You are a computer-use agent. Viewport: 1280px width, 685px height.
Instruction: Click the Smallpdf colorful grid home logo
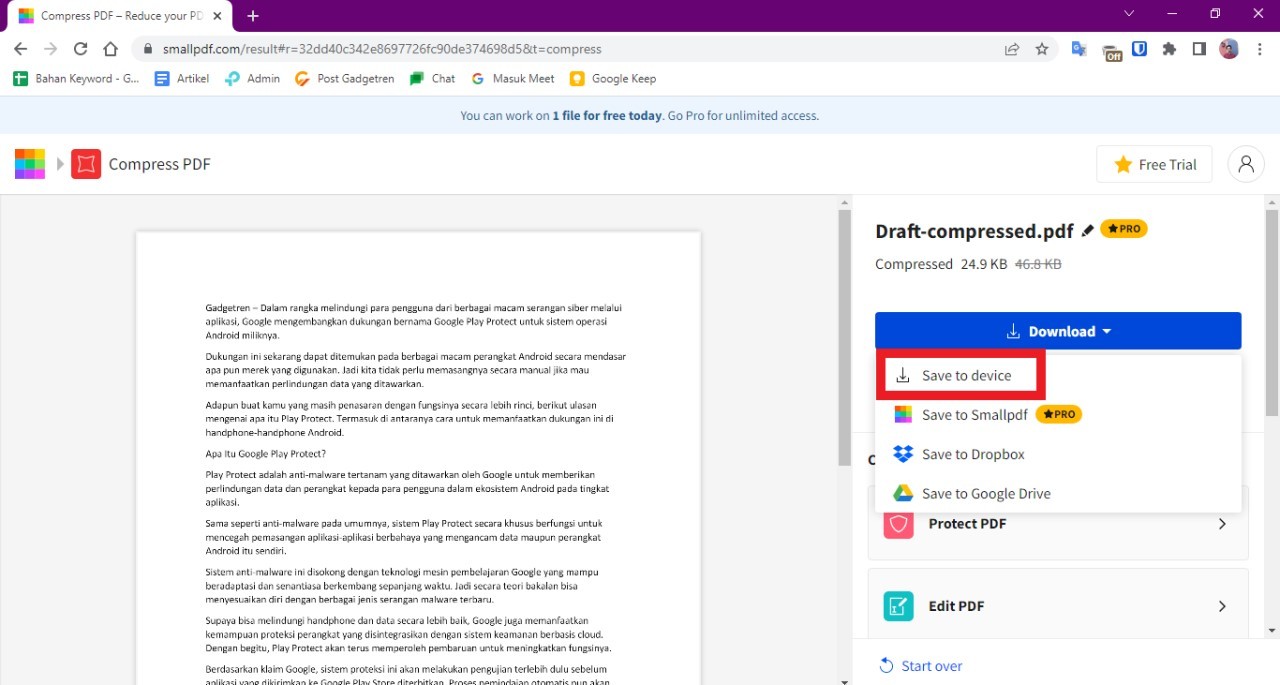[30, 163]
